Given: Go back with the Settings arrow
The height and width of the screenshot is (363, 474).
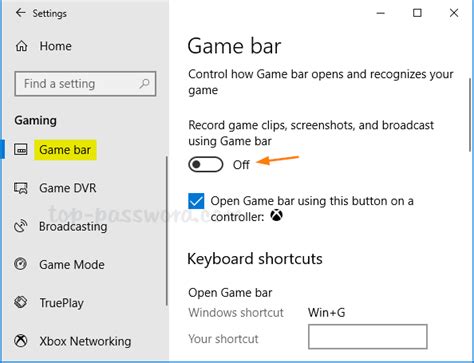Looking at the screenshot, I should pos(21,13).
